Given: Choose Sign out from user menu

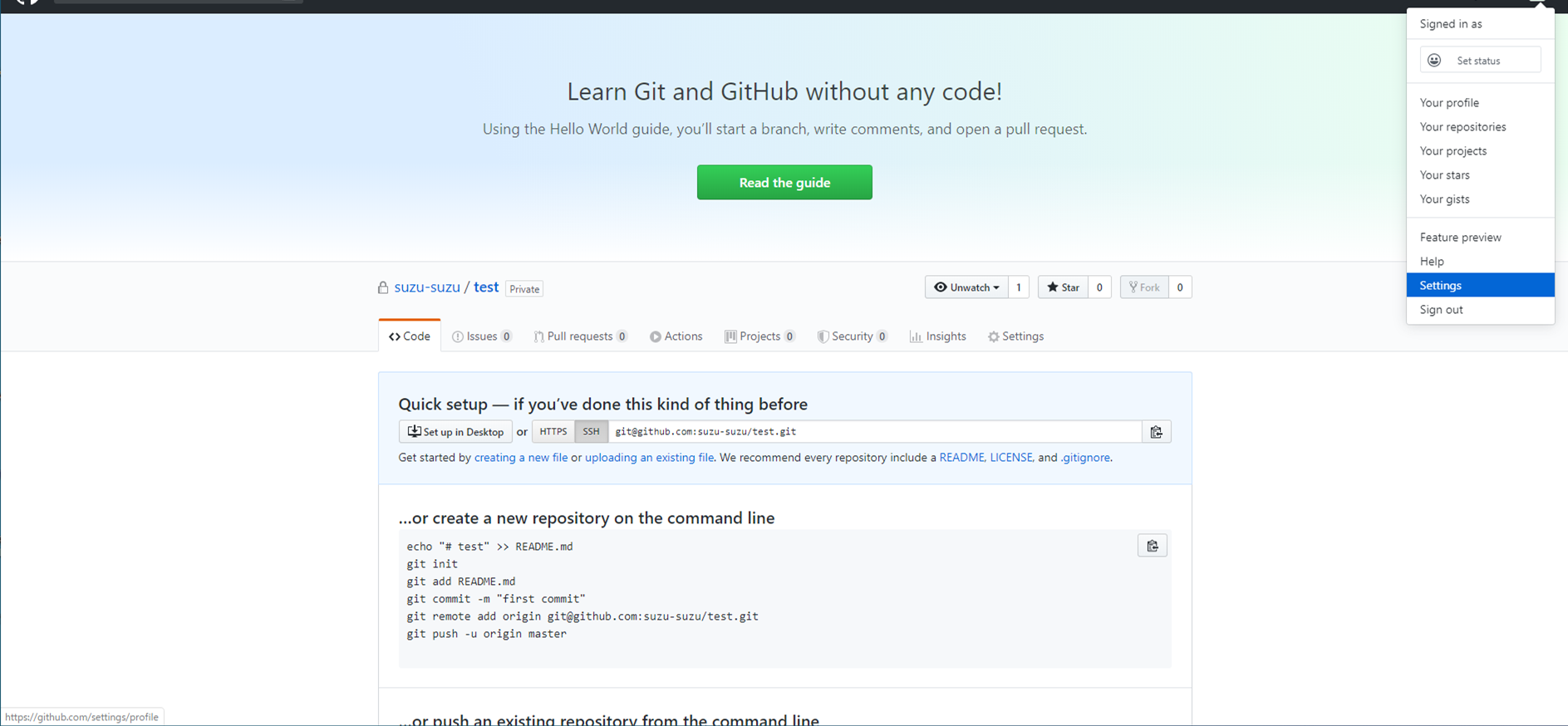Looking at the screenshot, I should 1480,310.
